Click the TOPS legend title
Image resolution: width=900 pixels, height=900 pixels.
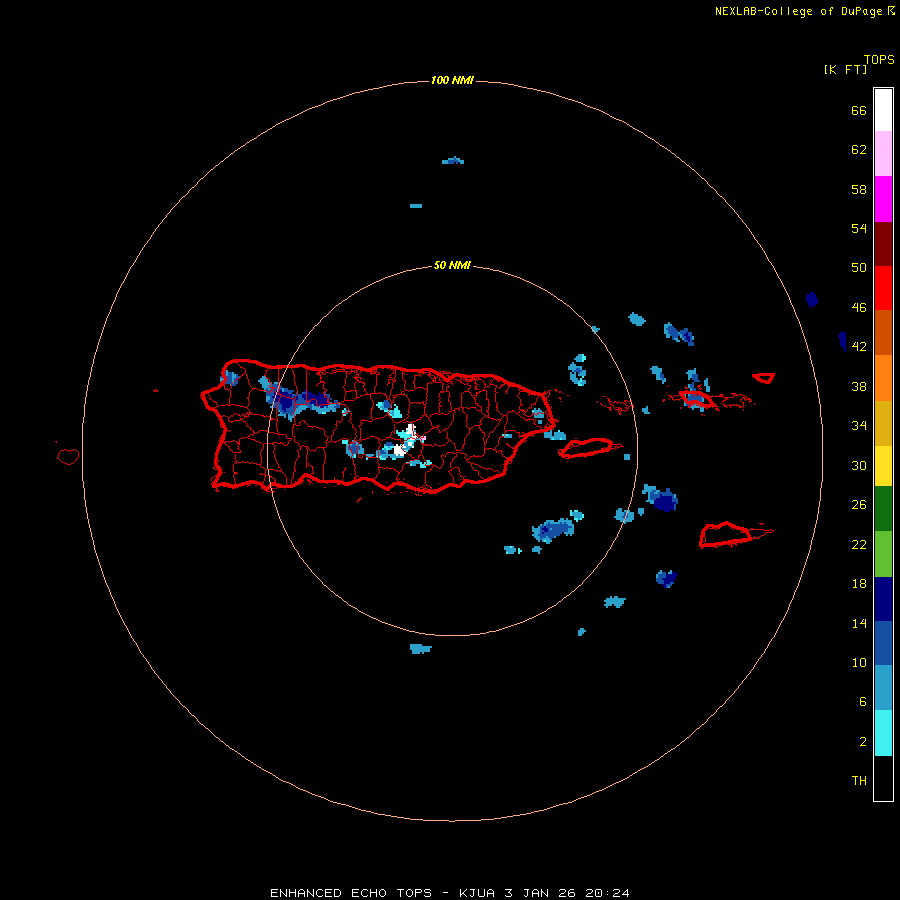(x=879, y=60)
